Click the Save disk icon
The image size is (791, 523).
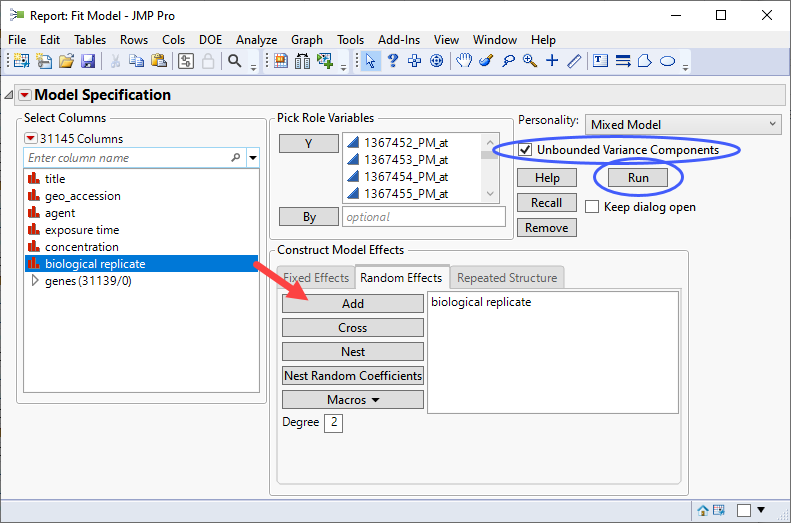pyautogui.click(x=88, y=61)
